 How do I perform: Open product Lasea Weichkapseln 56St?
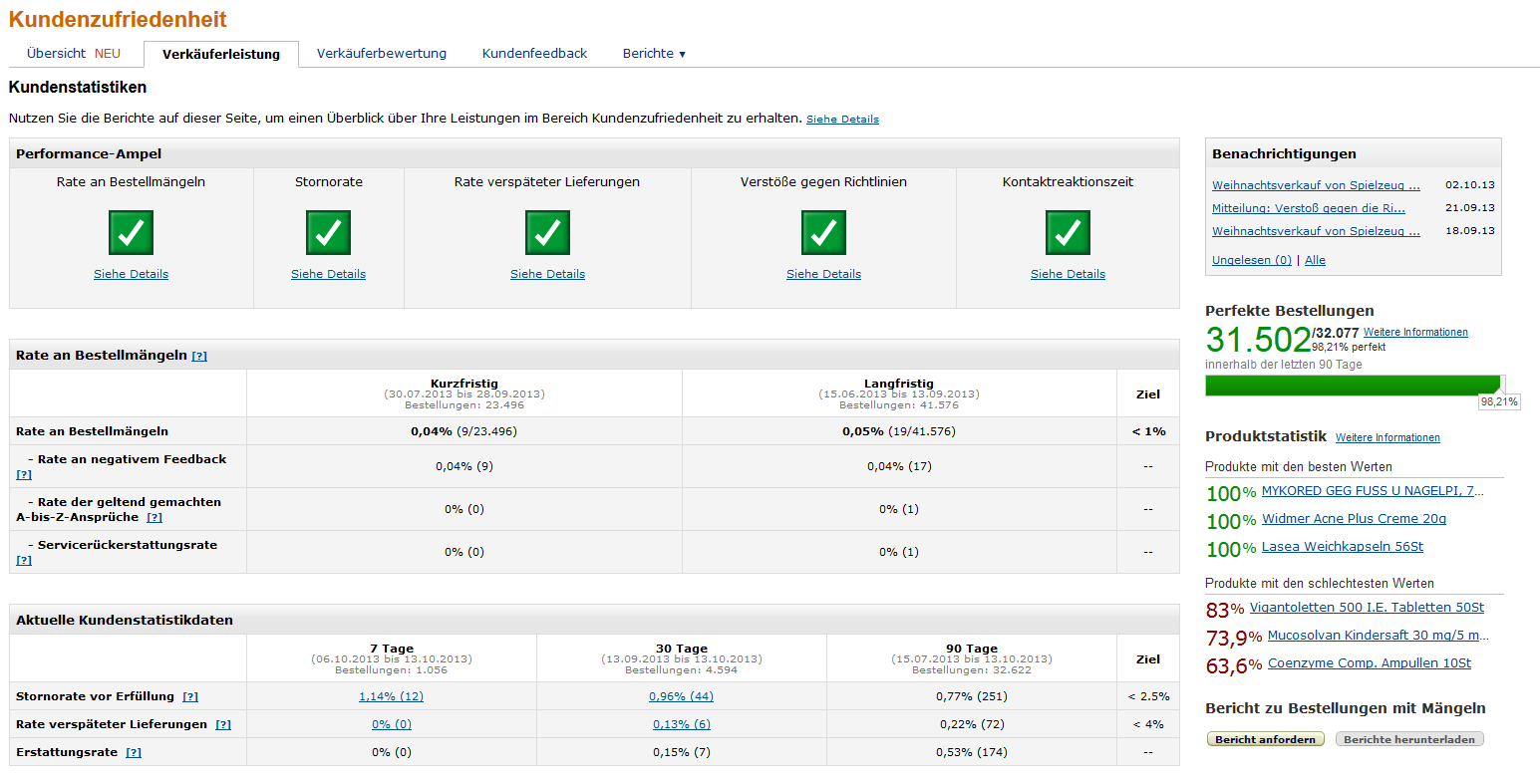coord(1343,547)
